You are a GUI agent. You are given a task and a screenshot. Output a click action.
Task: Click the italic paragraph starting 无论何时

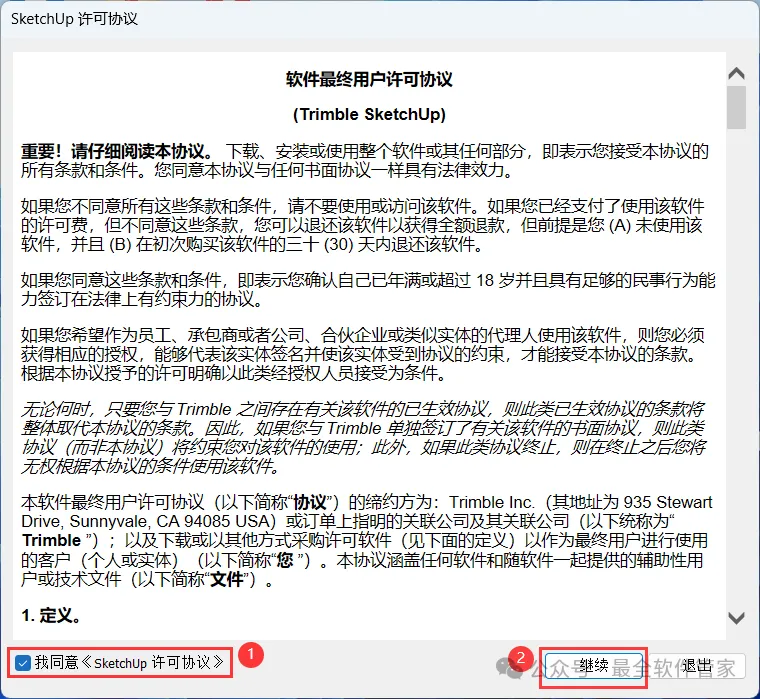363,438
